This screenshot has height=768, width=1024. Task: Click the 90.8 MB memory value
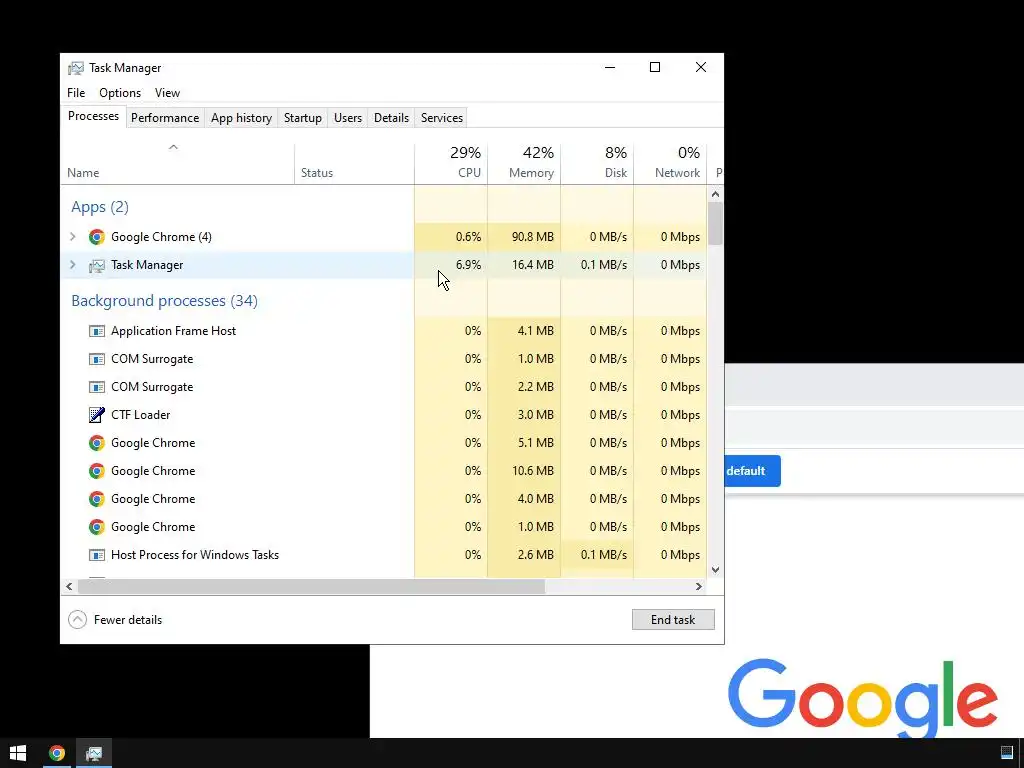click(x=532, y=237)
